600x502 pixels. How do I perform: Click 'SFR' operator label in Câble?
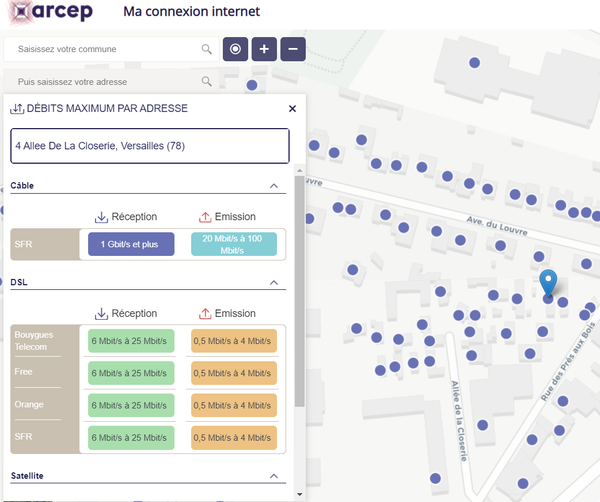click(x=23, y=244)
